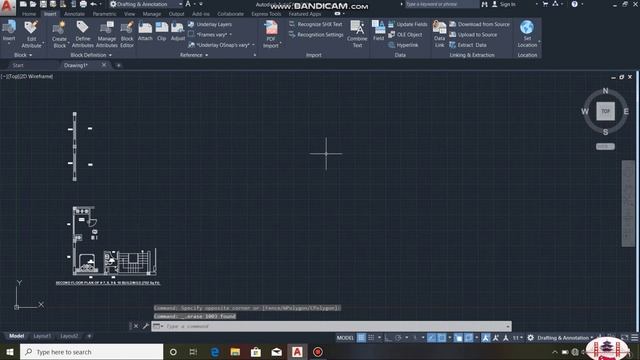640x360 pixels.
Task: Select the Adjust reference tool
Action: point(178,31)
